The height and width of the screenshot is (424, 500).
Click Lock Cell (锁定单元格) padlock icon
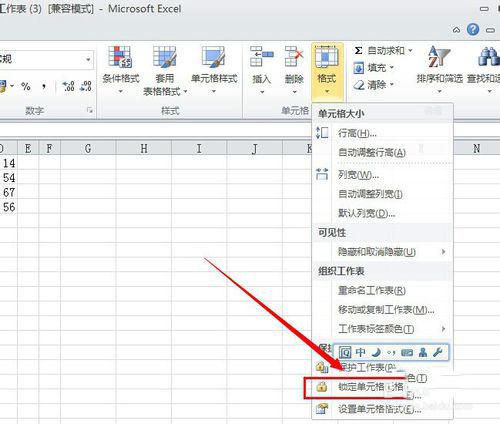(x=322, y=387)
